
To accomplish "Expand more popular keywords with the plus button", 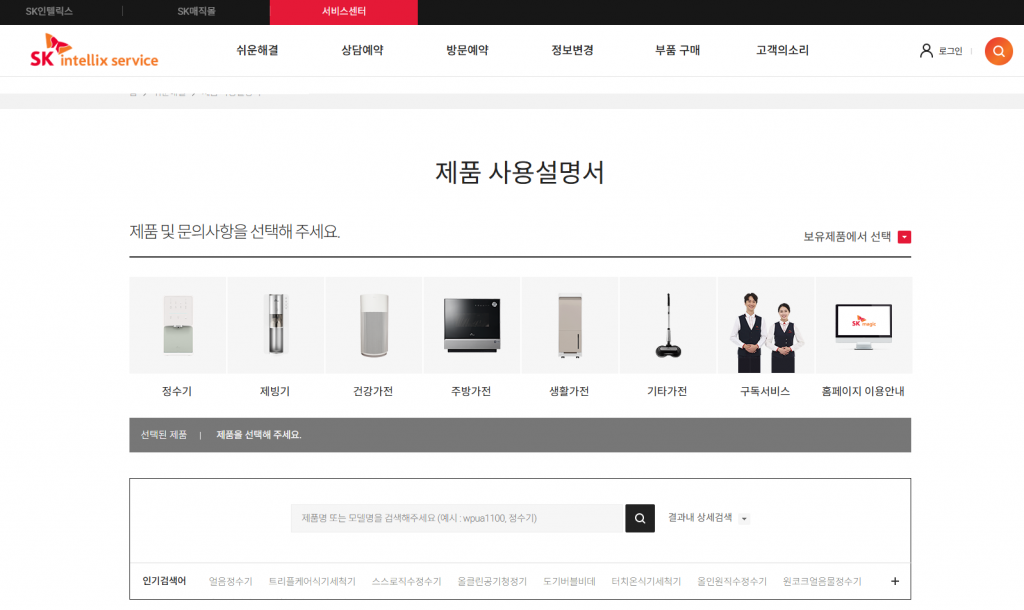I will click(x=895, y=581).
